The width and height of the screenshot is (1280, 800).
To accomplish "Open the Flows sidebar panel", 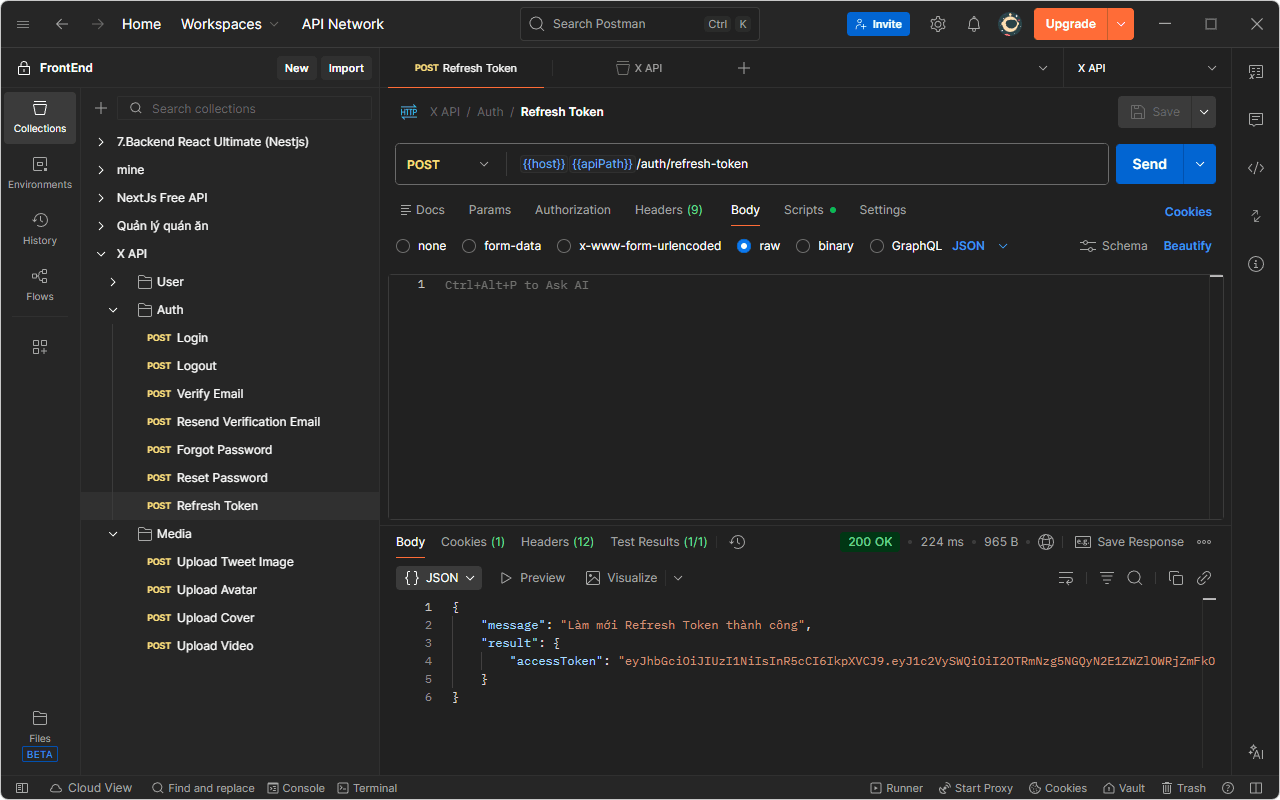I will 40,285.
